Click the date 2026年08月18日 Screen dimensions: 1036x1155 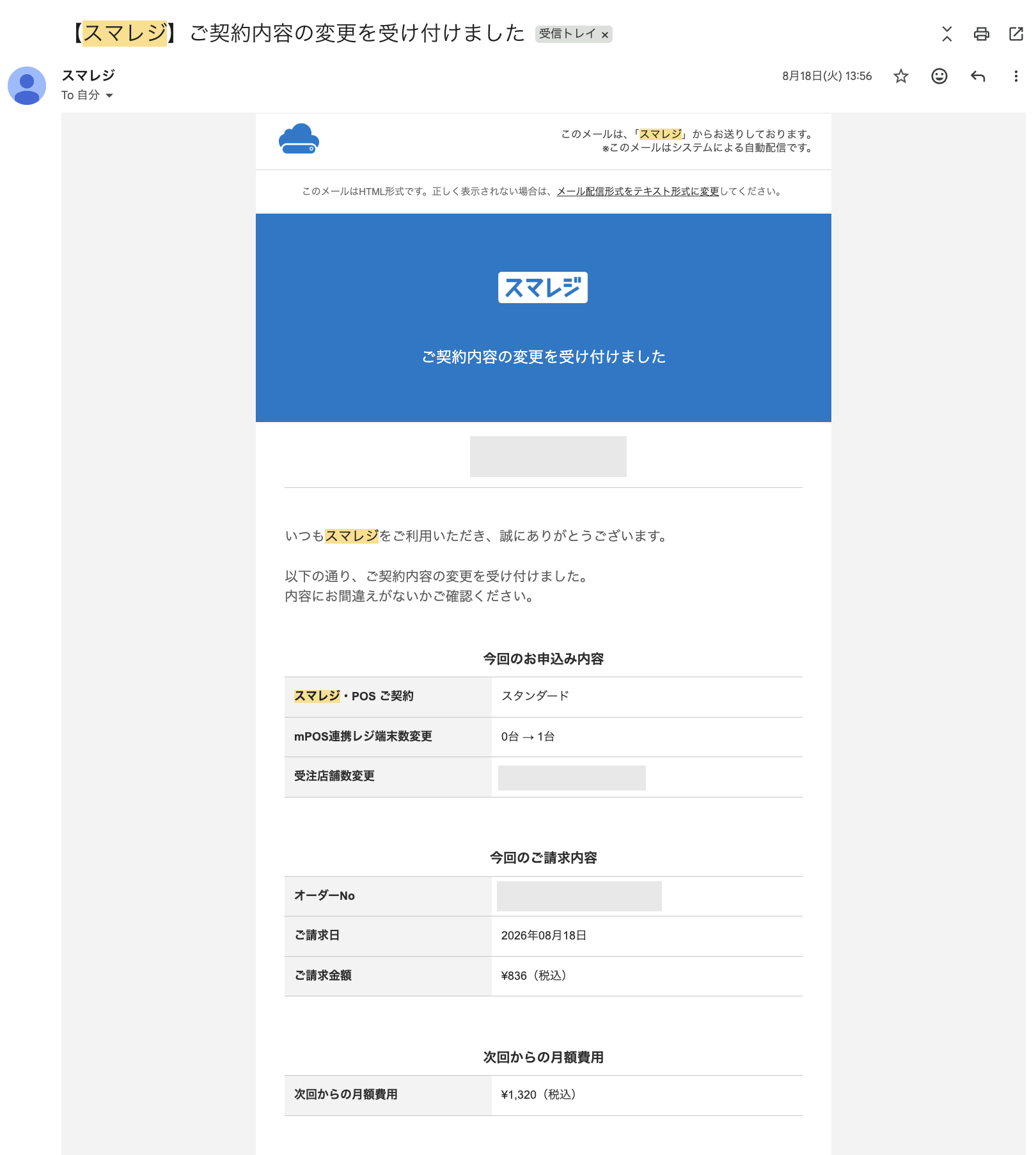click(x=544, y=936)
